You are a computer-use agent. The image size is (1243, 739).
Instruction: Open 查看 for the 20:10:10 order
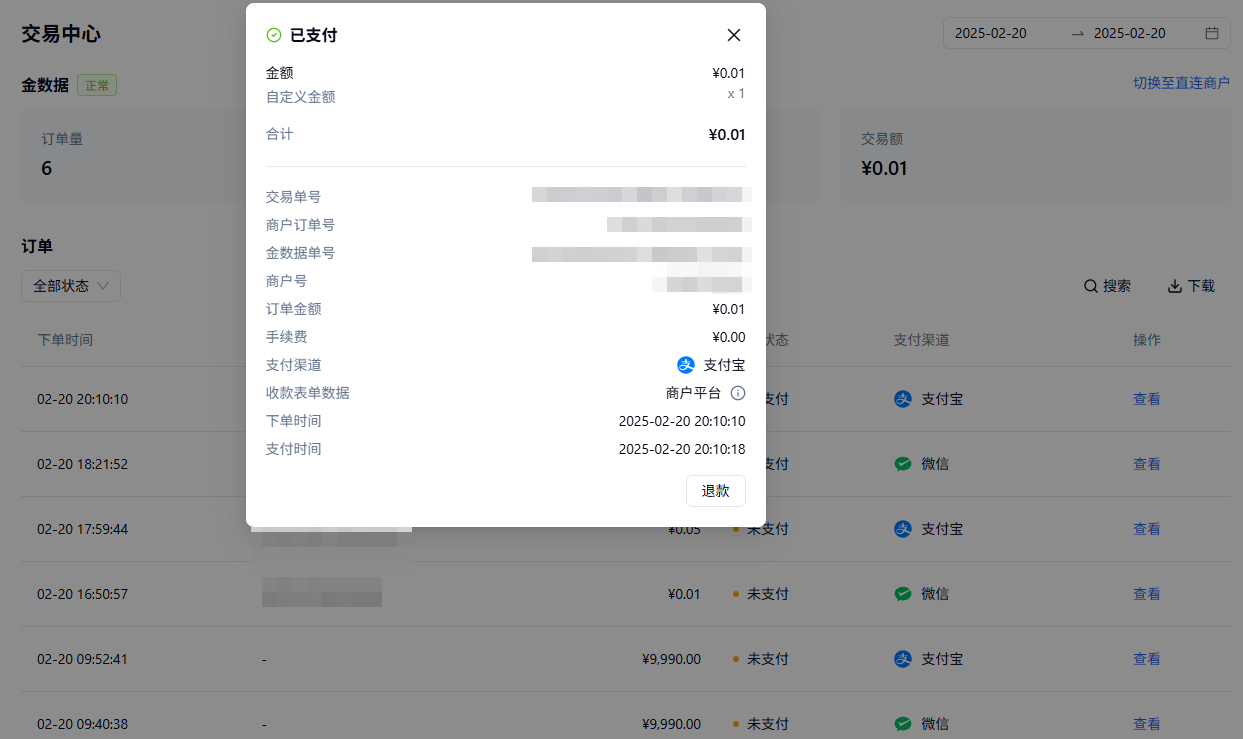point(1146,399)
